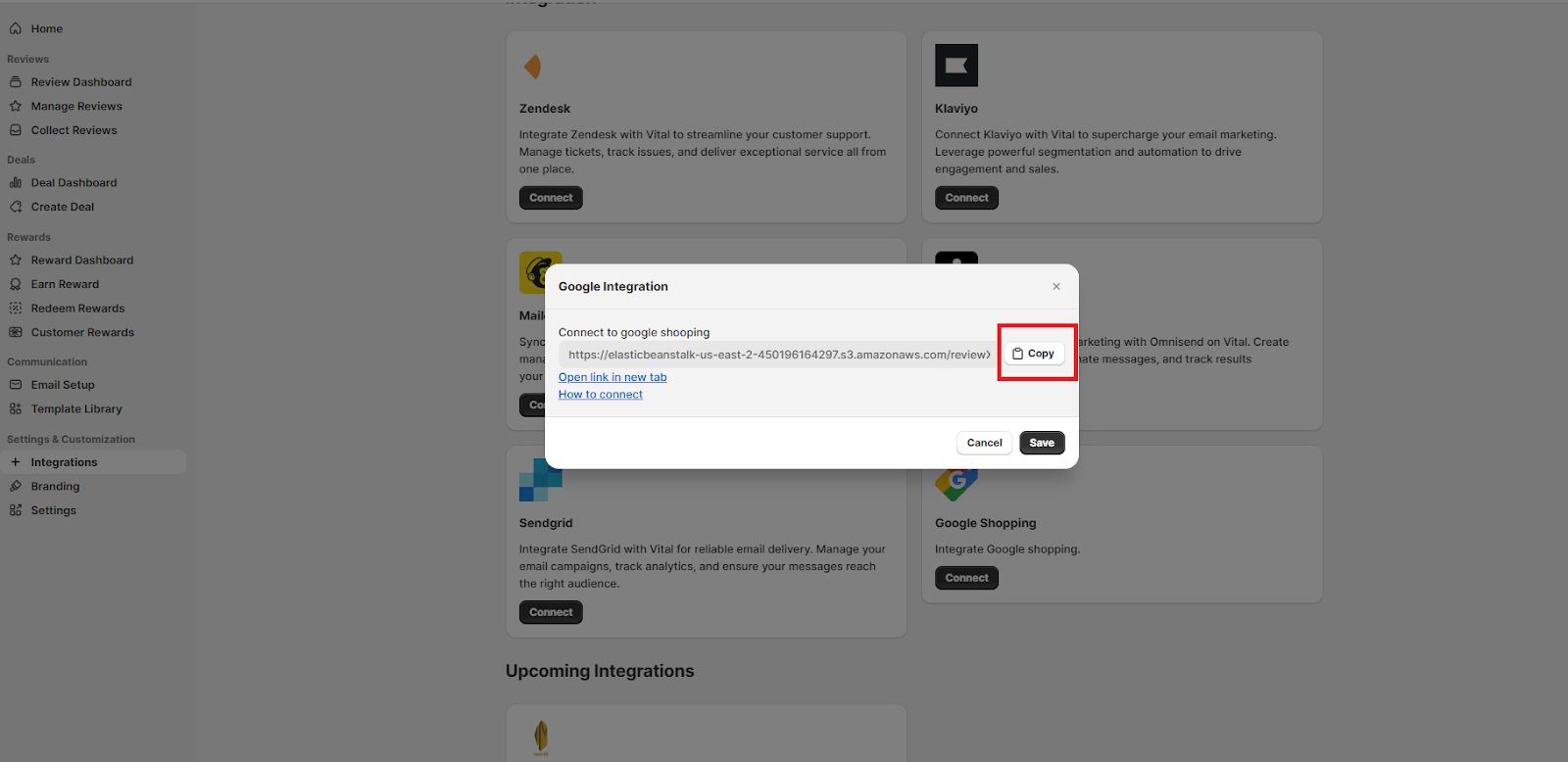
Task: Click the Google shopping URL field
Action: coord(778,355)
